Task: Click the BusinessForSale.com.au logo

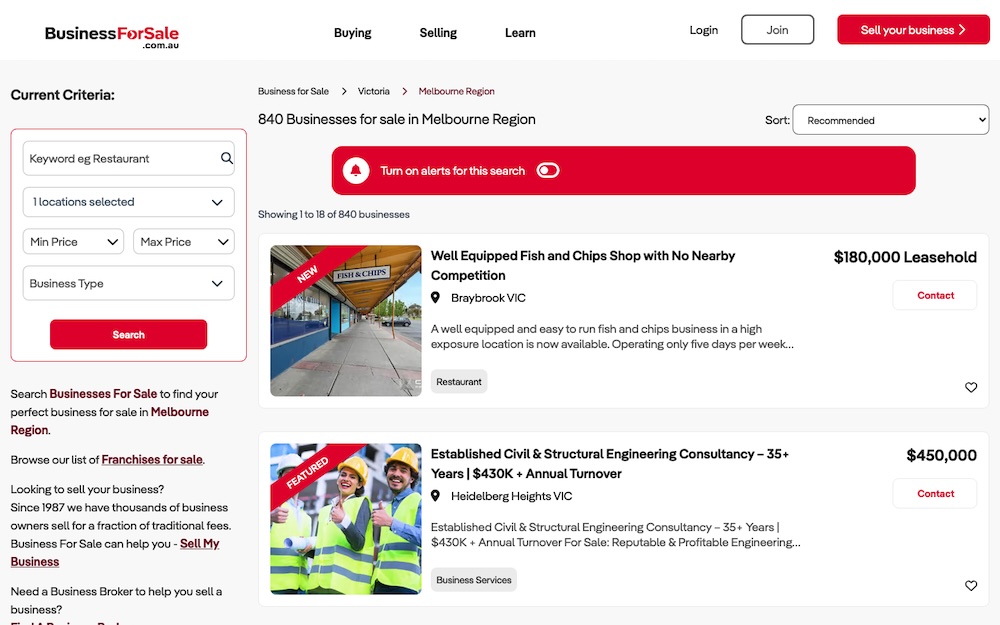Action: [112, 36]
